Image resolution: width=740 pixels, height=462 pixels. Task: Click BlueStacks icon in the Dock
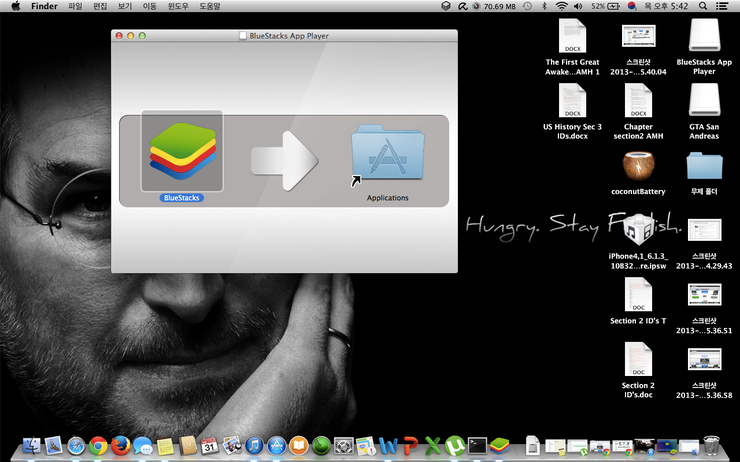pyautogui.click(x=499, y=445)
